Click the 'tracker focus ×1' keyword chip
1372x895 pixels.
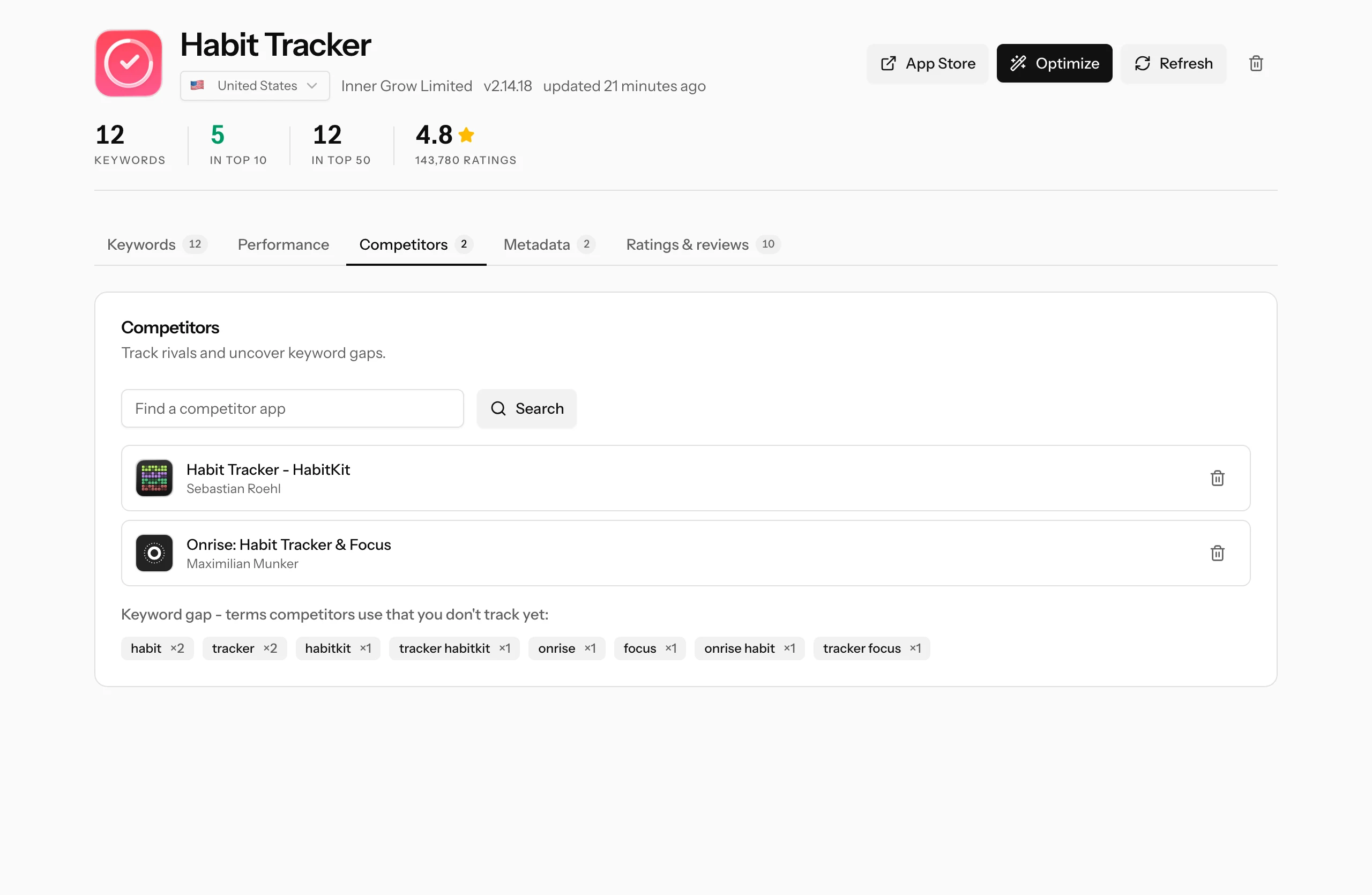click(871, 648)
